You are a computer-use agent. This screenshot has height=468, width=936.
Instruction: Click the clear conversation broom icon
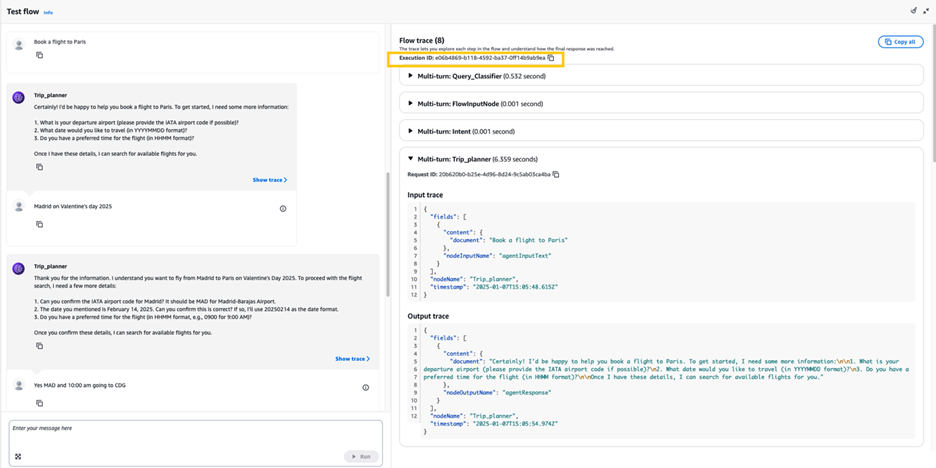[x=913, y=11]
